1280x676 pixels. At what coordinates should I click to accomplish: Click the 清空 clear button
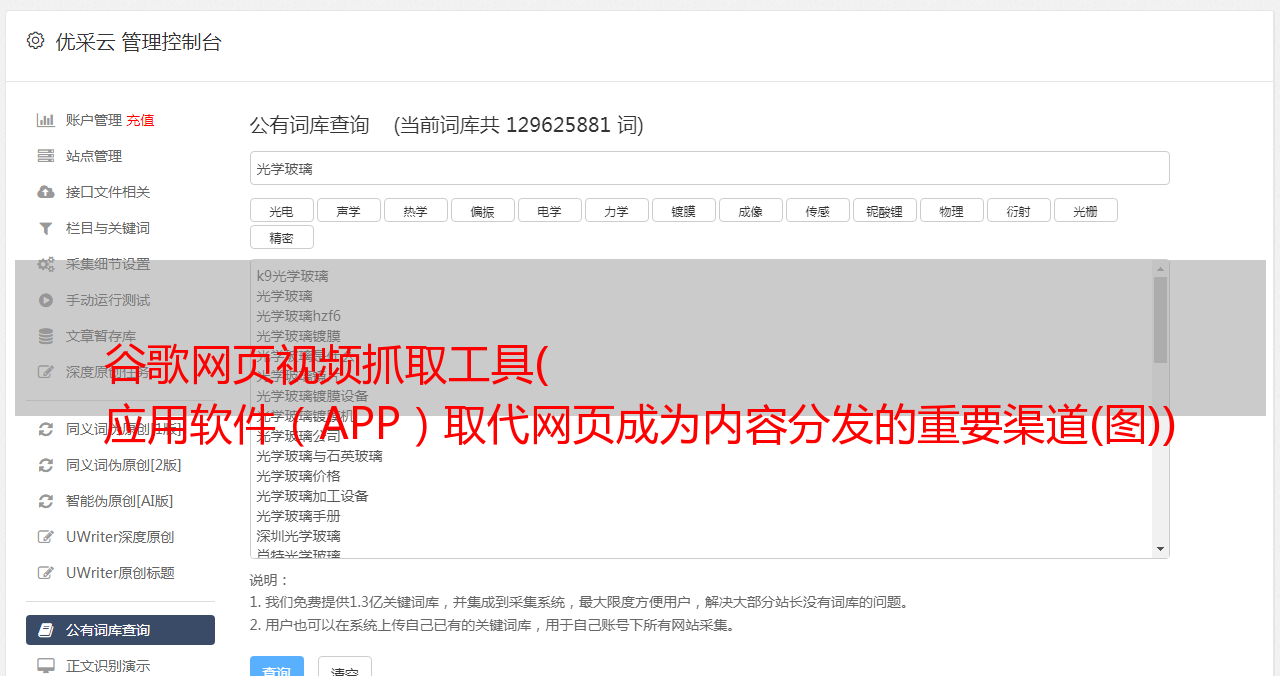(x=345, y=668)
